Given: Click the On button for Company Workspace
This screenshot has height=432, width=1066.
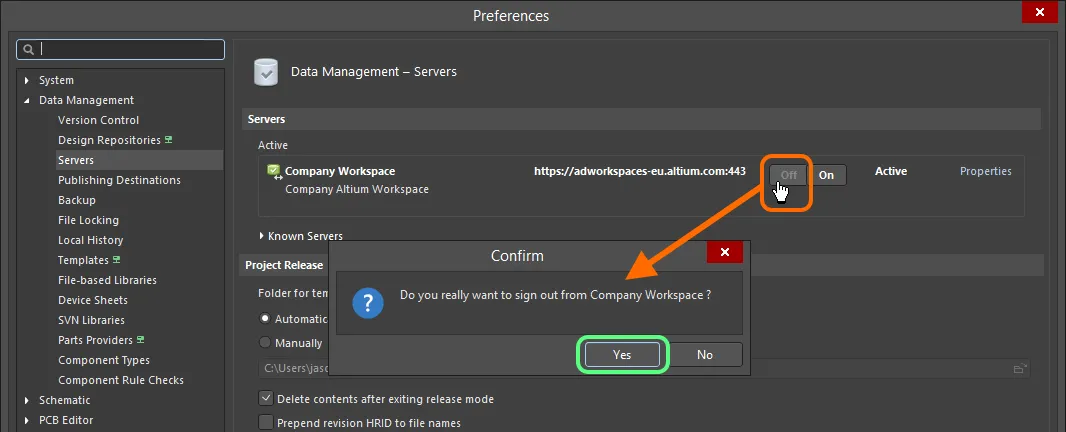Looking at the screenshot, I should coord(827,175).
